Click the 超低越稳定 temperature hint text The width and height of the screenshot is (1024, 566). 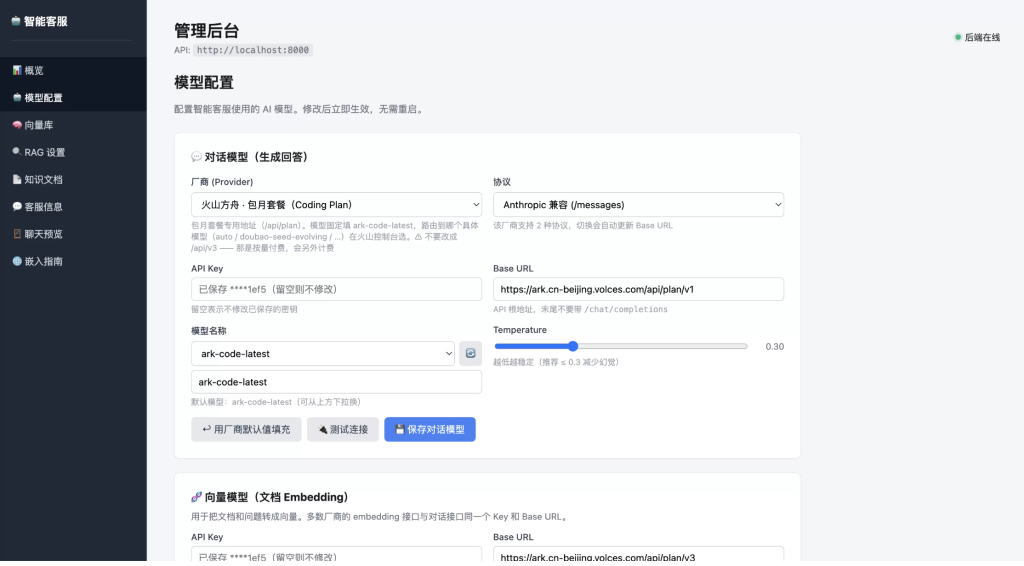[556, 362]
